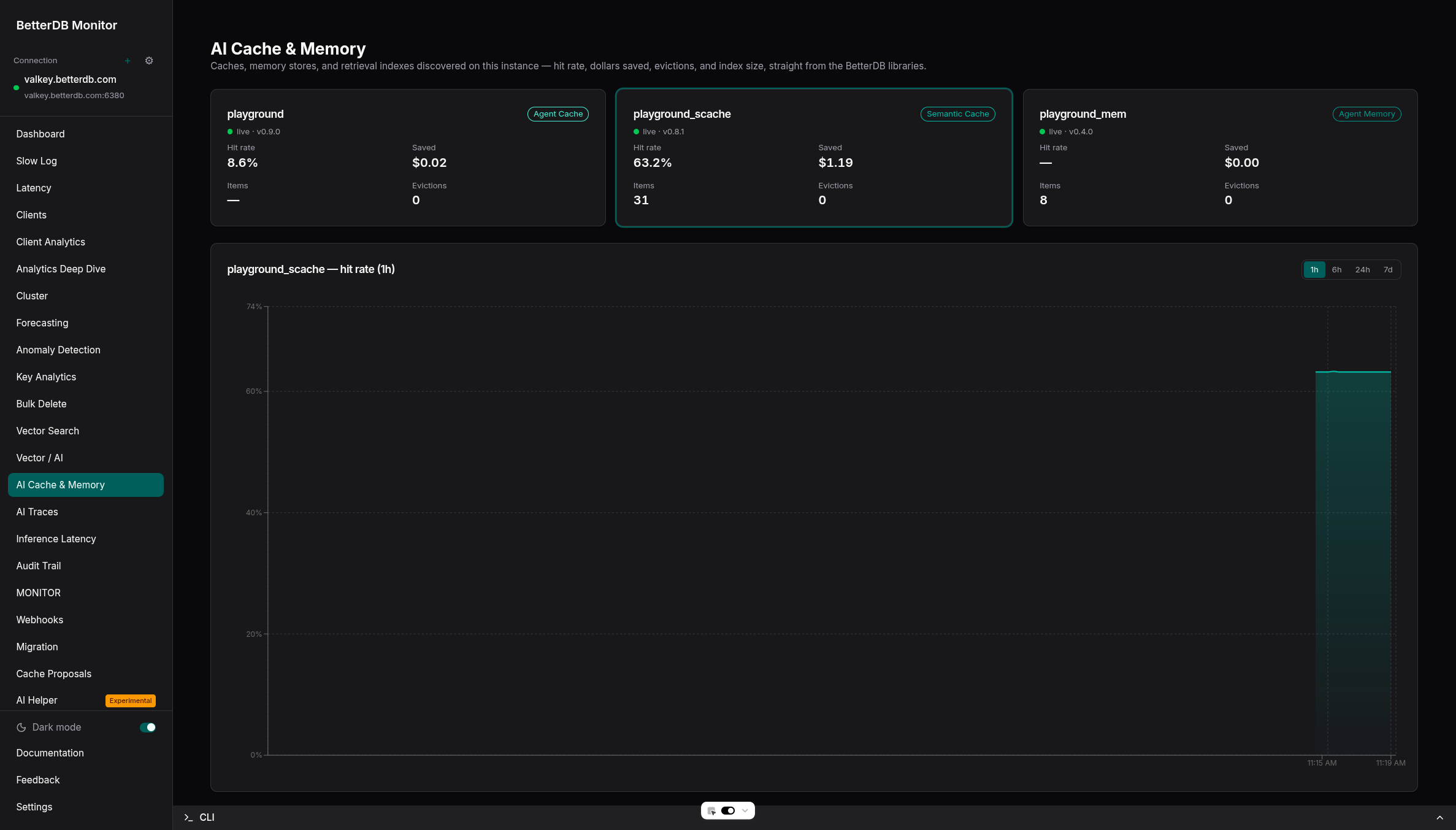
Task: Open connection settings gear icon
Action: click(x=149, y=61)
